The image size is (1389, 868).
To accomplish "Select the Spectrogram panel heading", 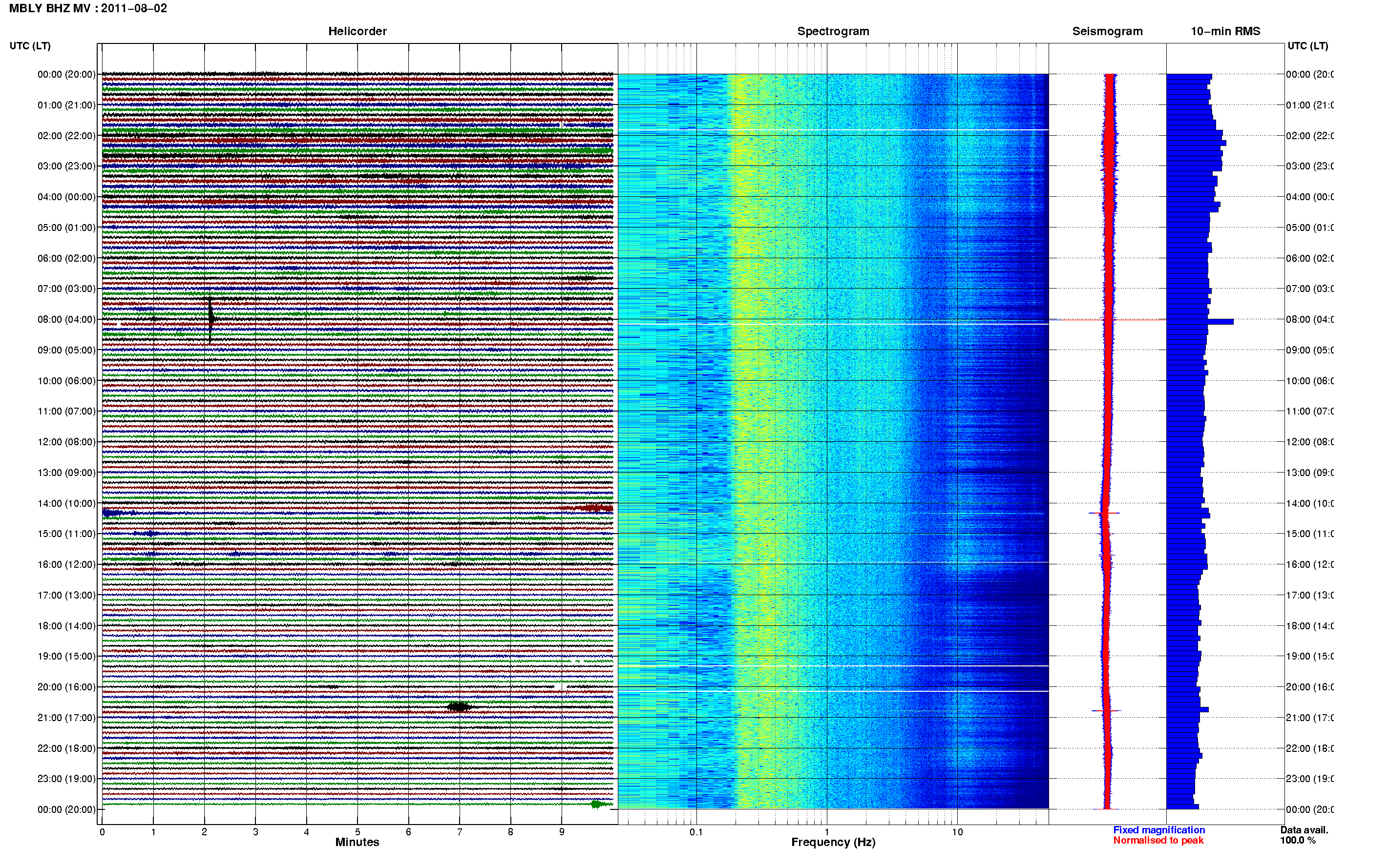I will (833, 32).
